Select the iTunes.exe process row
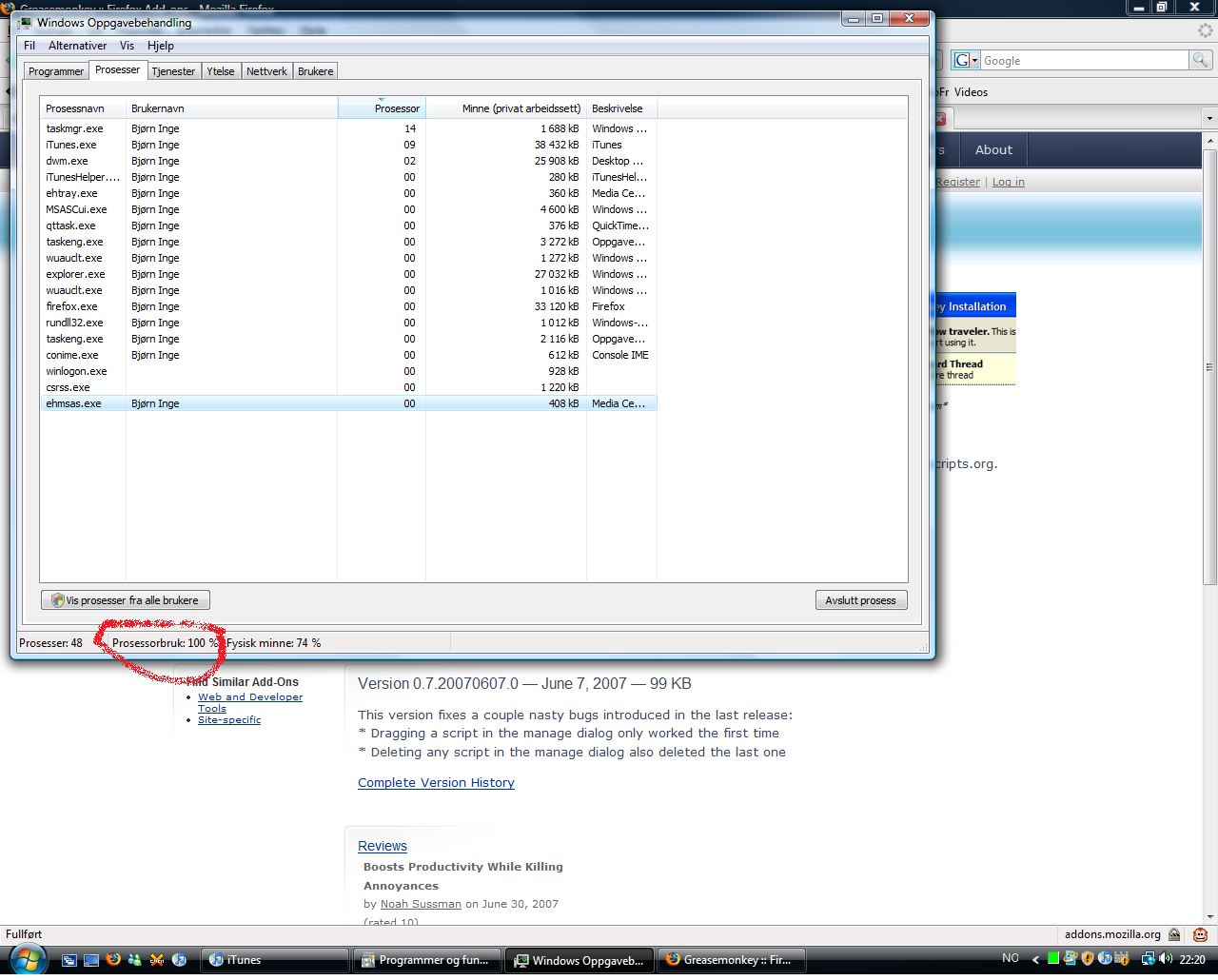1218x980 pixels. tap(348, 145)
